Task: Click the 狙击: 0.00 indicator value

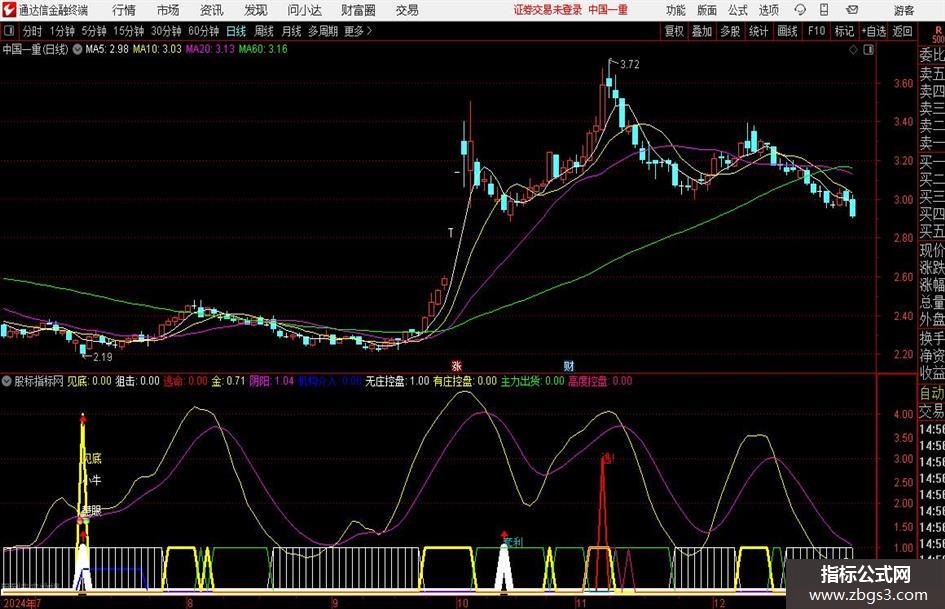Action: click(x=137, y=380)
